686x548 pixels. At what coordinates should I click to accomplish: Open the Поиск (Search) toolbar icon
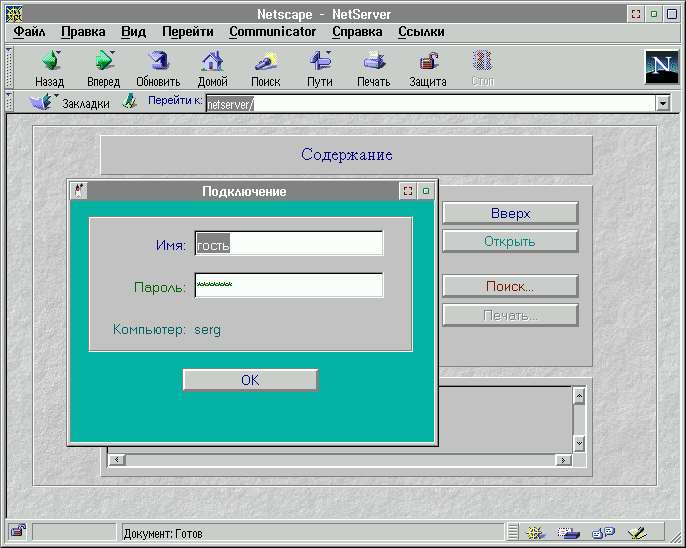point(266,66)
